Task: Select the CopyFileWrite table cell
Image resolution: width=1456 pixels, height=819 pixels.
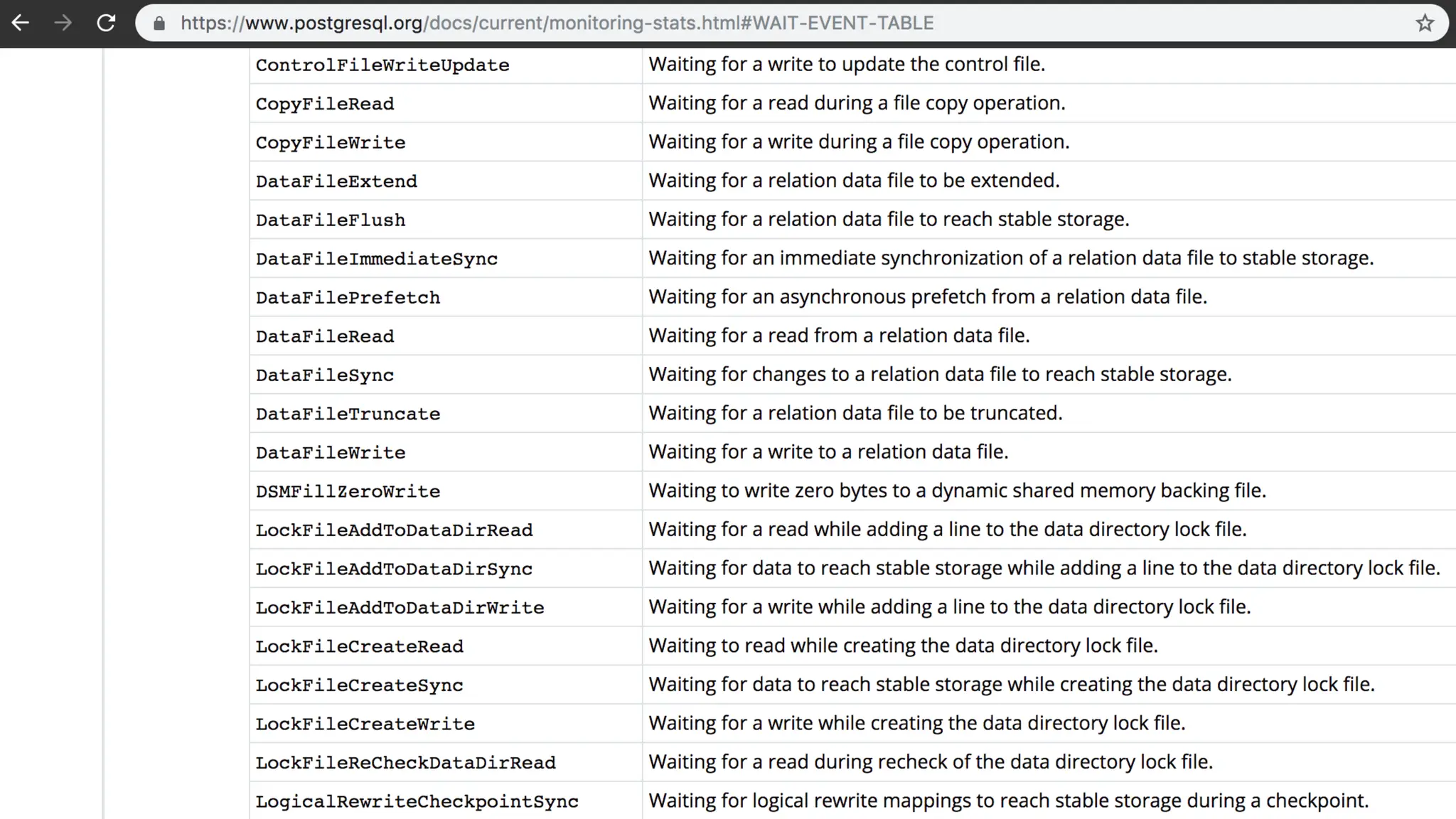Action: tap(331, 142)
